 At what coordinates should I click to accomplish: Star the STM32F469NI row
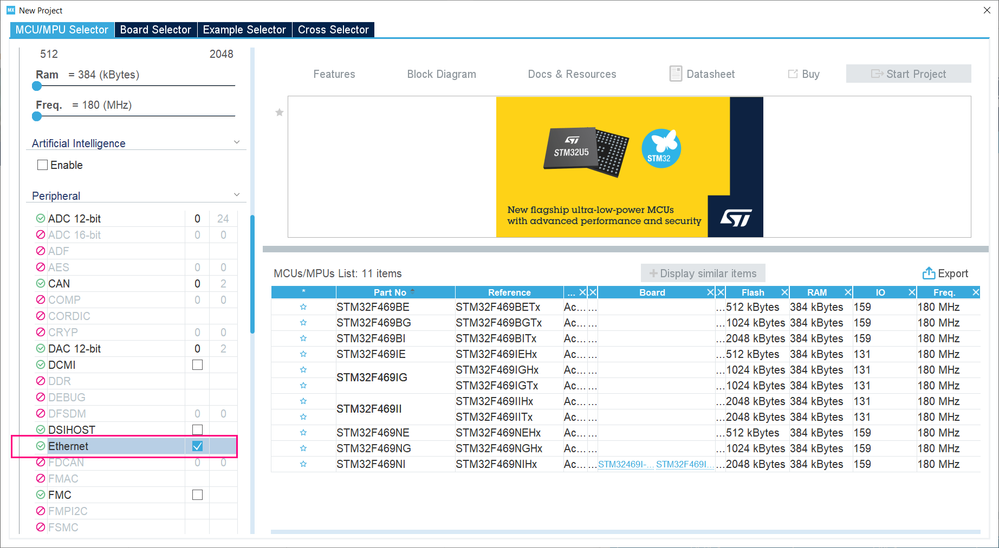pyautogui.click(x=303, y=464)
